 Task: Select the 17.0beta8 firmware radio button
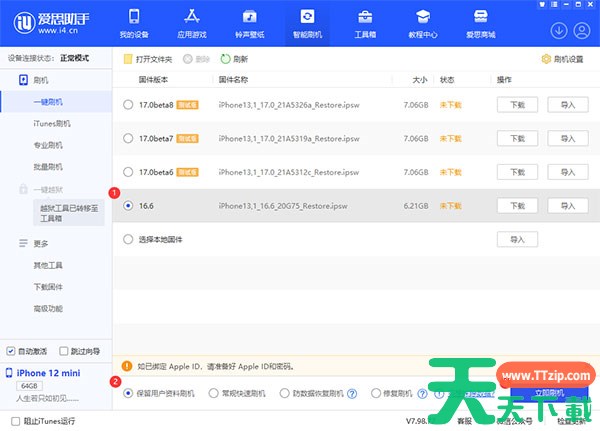click(128, 104)
